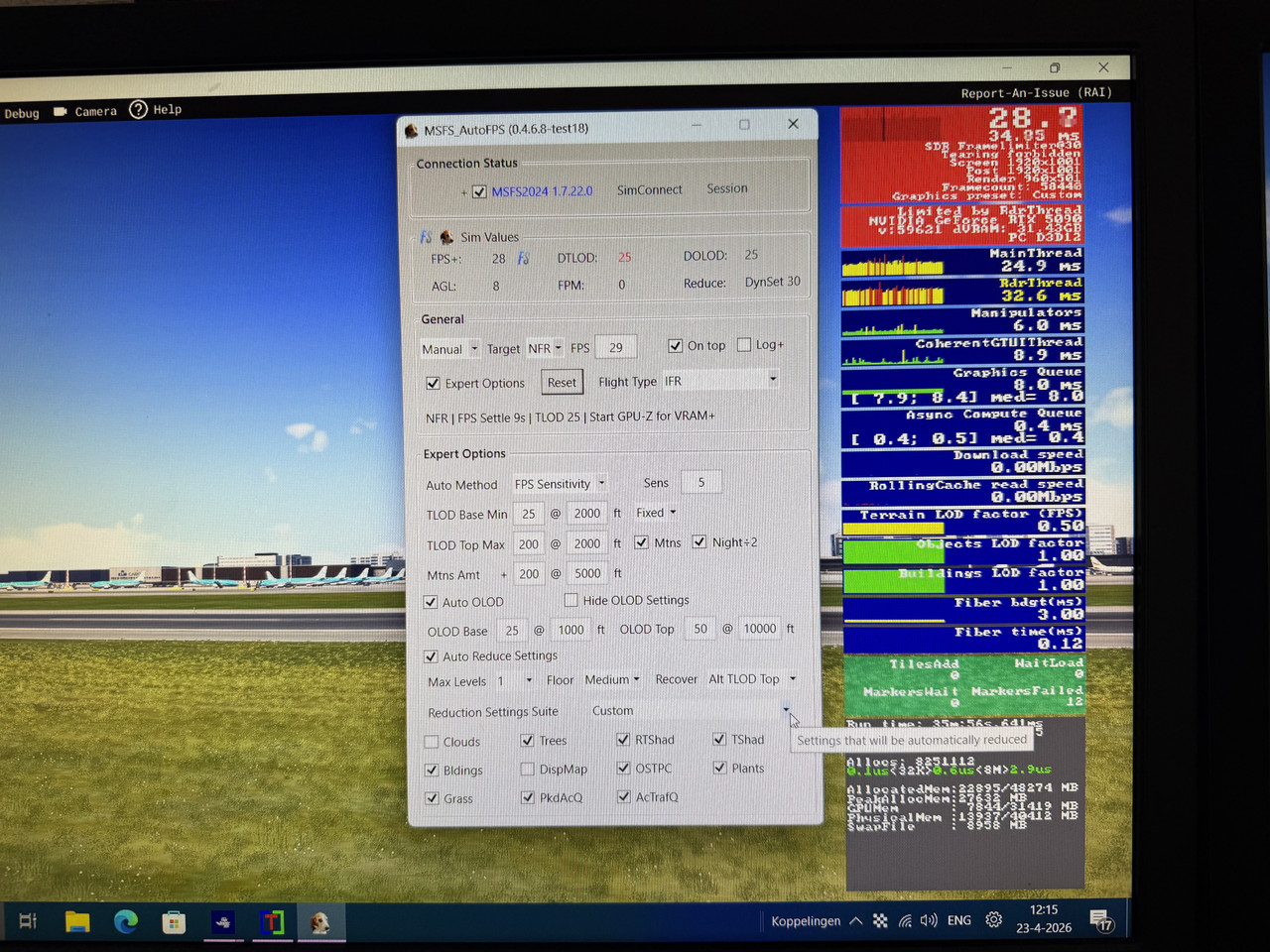This screenshot has width=1270, height=952.
Task: Open the settings gear in system tray
Action: point(994,920)
